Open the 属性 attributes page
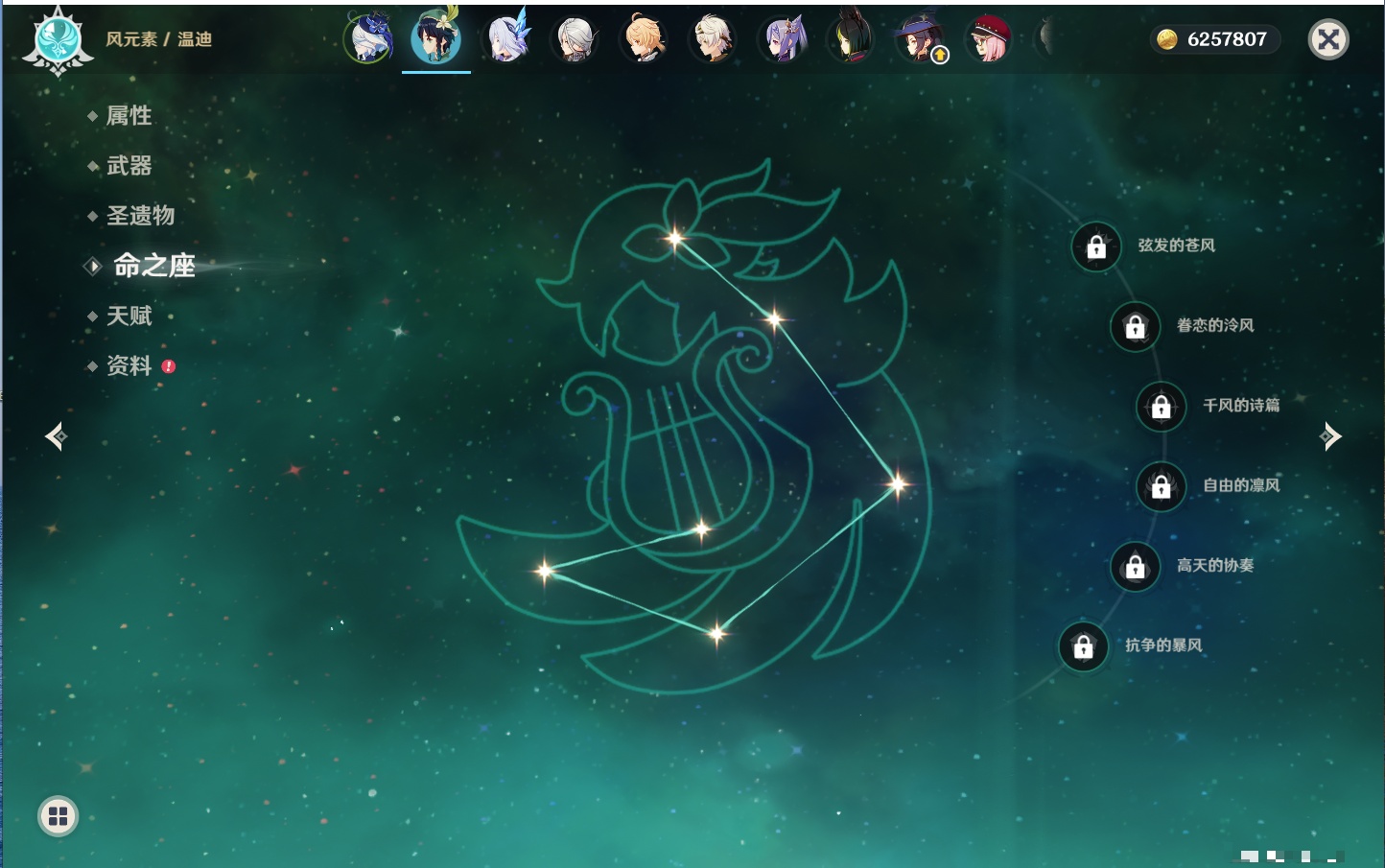 [x=129, y=116]
